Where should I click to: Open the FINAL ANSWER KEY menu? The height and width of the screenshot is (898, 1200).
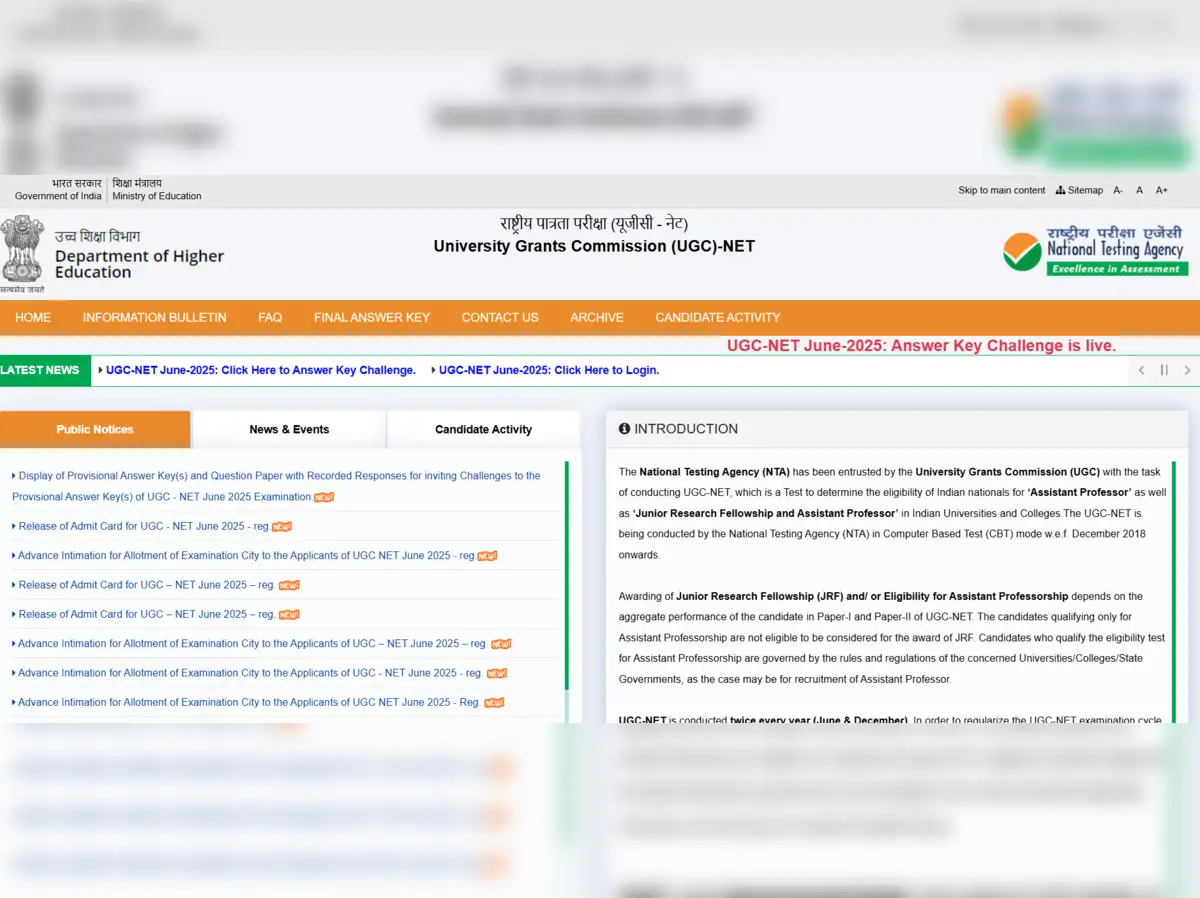click(371, 317)
